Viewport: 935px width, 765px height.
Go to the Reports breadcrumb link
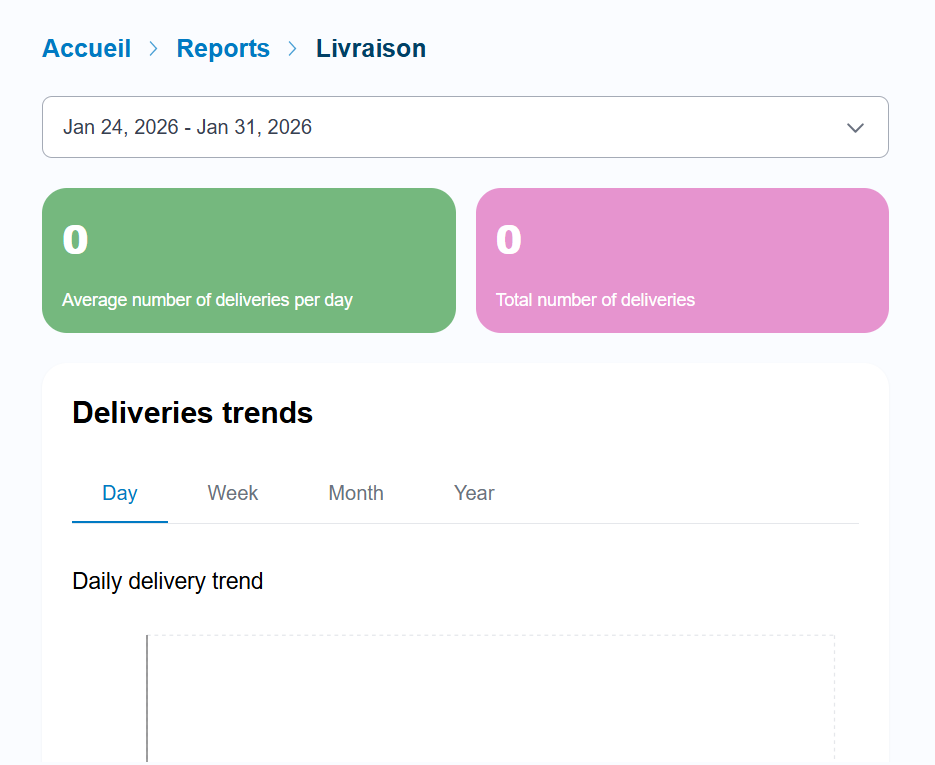[223, 48]
